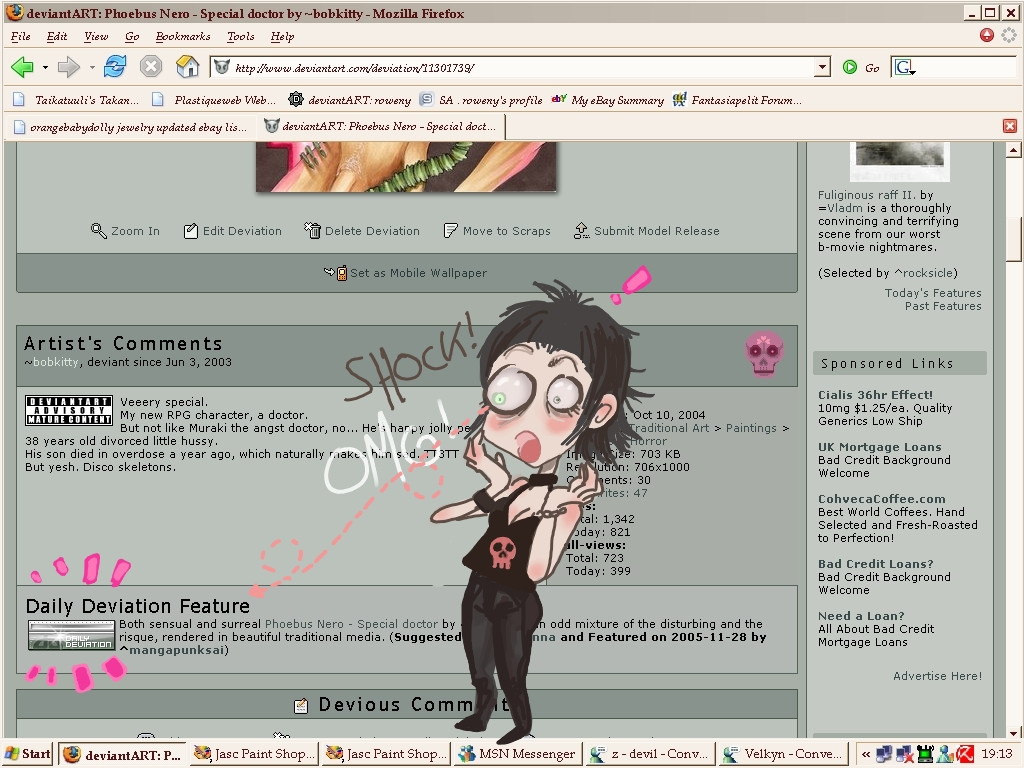Click the bobkitty artist link
Image resolution: width=1024 pixels, height=768 pixels.
pos(55,362)
